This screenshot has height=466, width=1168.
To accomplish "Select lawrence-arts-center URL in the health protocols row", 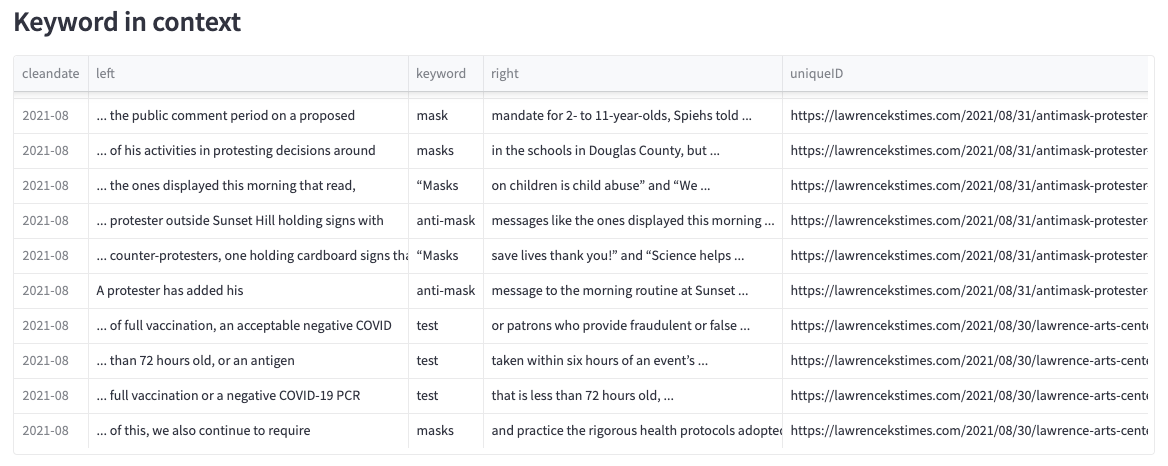I will 965,430.
